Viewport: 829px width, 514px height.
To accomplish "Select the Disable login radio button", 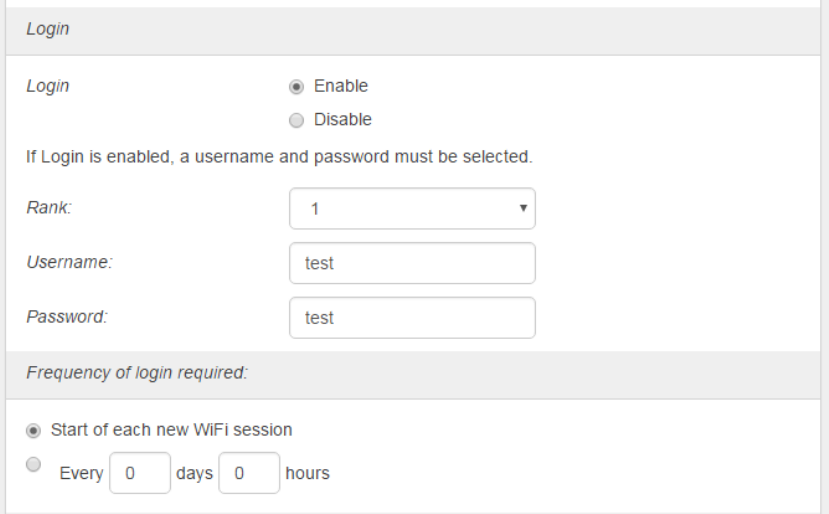I will (x=296, y=120).
